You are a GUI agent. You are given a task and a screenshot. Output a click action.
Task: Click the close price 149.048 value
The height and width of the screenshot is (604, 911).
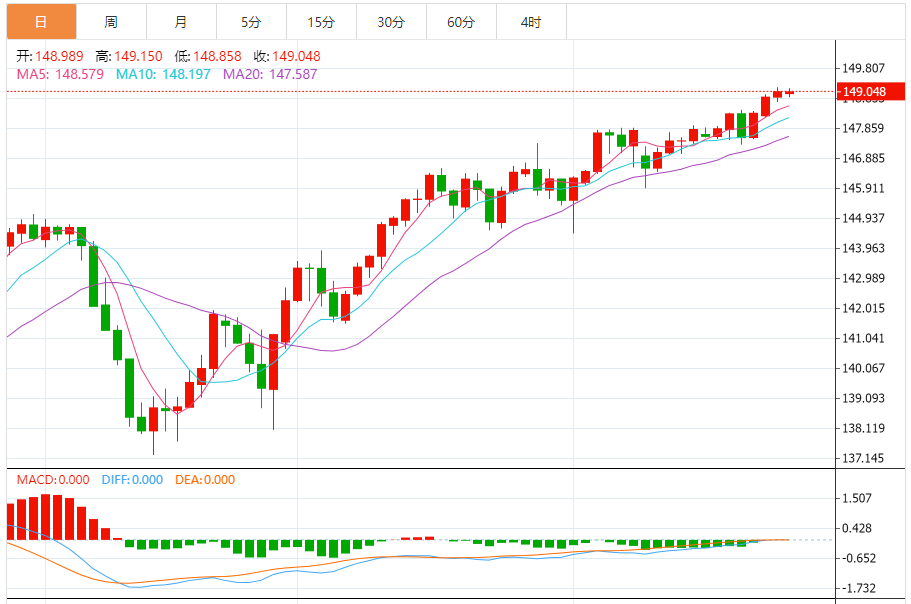296,56
